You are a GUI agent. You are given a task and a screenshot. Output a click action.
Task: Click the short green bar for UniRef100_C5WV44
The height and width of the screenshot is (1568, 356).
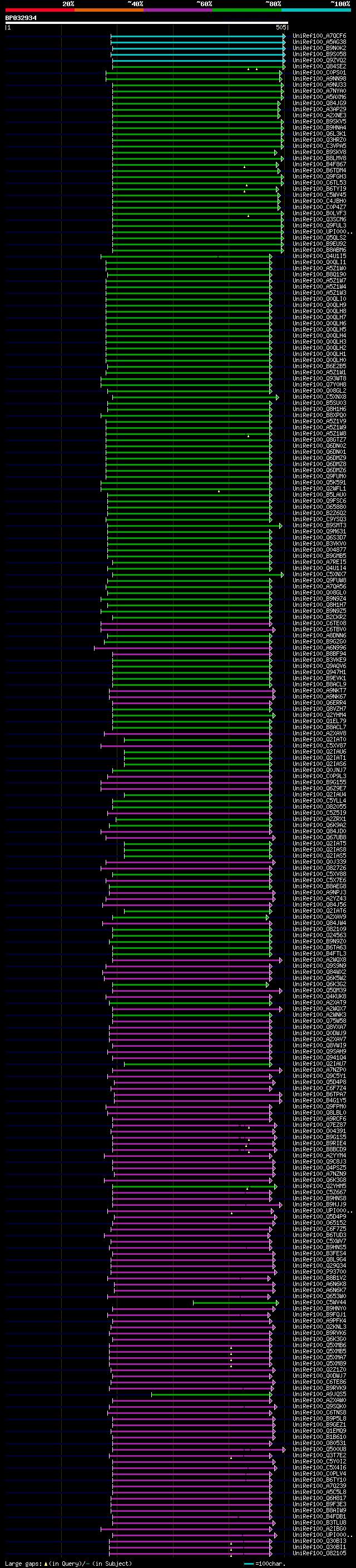pyautogui.click(x=235, y=1303)
